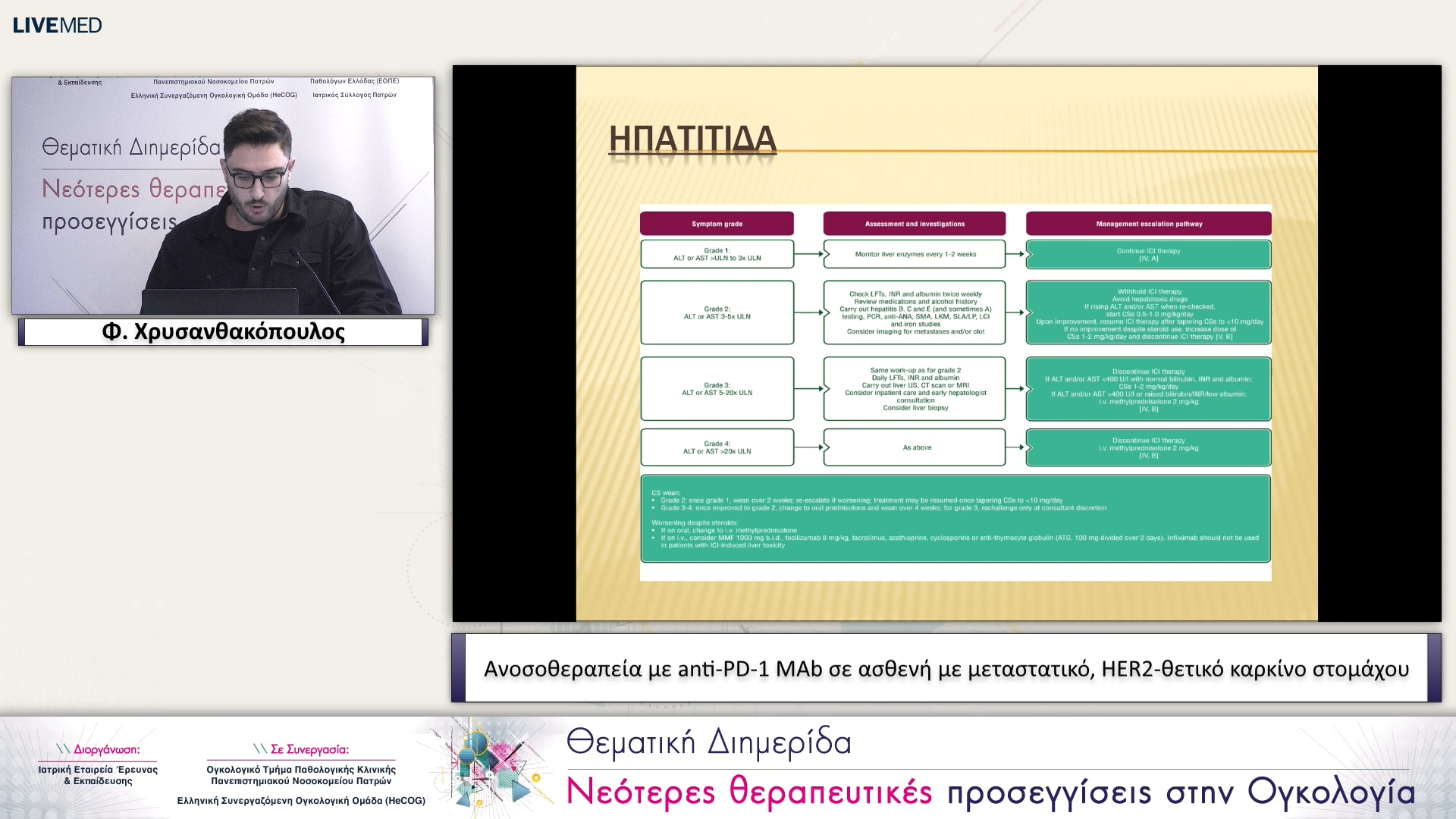Select the Grade 3 symptom box

(x=717, y=389)
